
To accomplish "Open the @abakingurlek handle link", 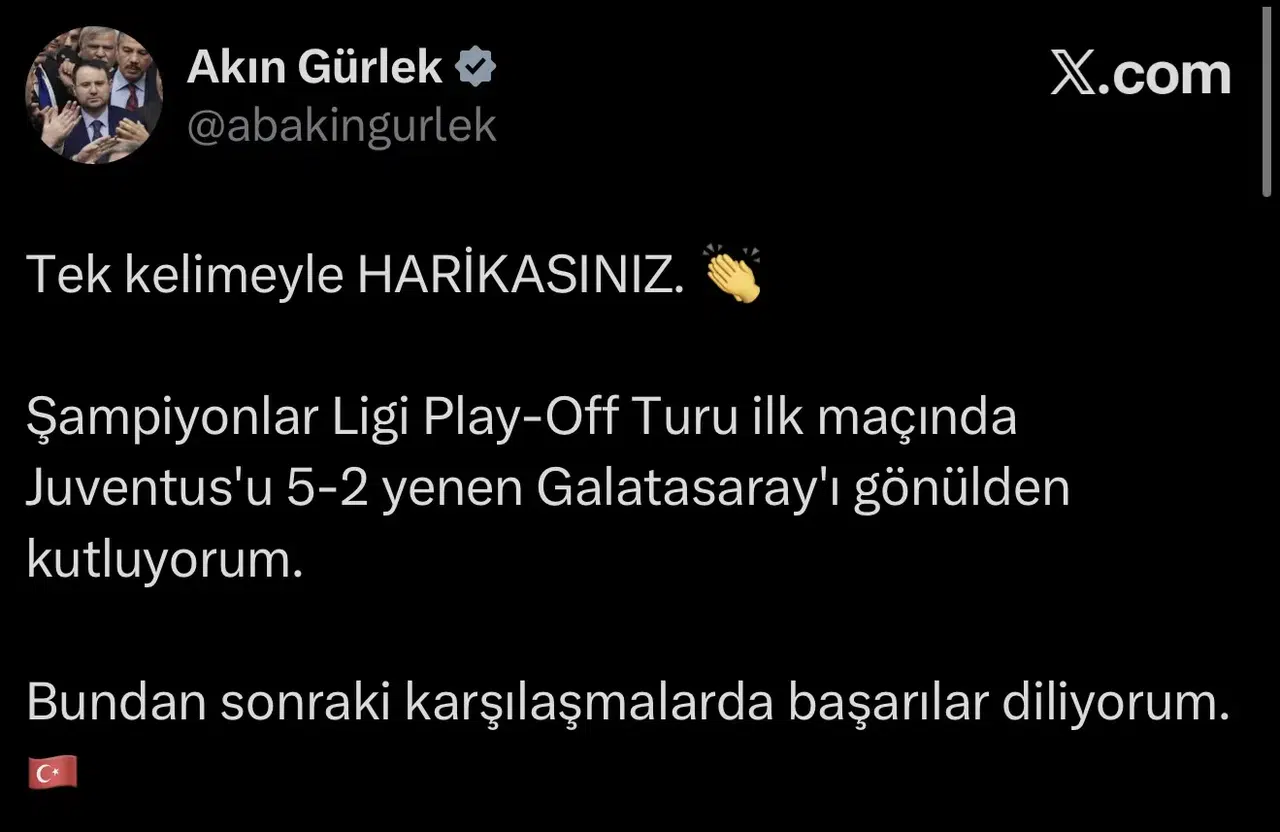I will (342, 126).
